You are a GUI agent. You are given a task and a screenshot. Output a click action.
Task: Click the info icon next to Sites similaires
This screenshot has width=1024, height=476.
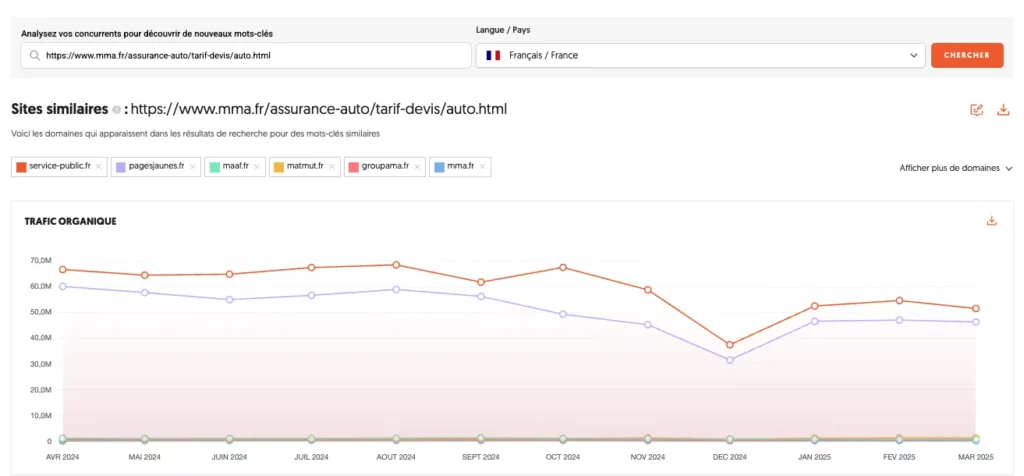click(x=116, y=110)
